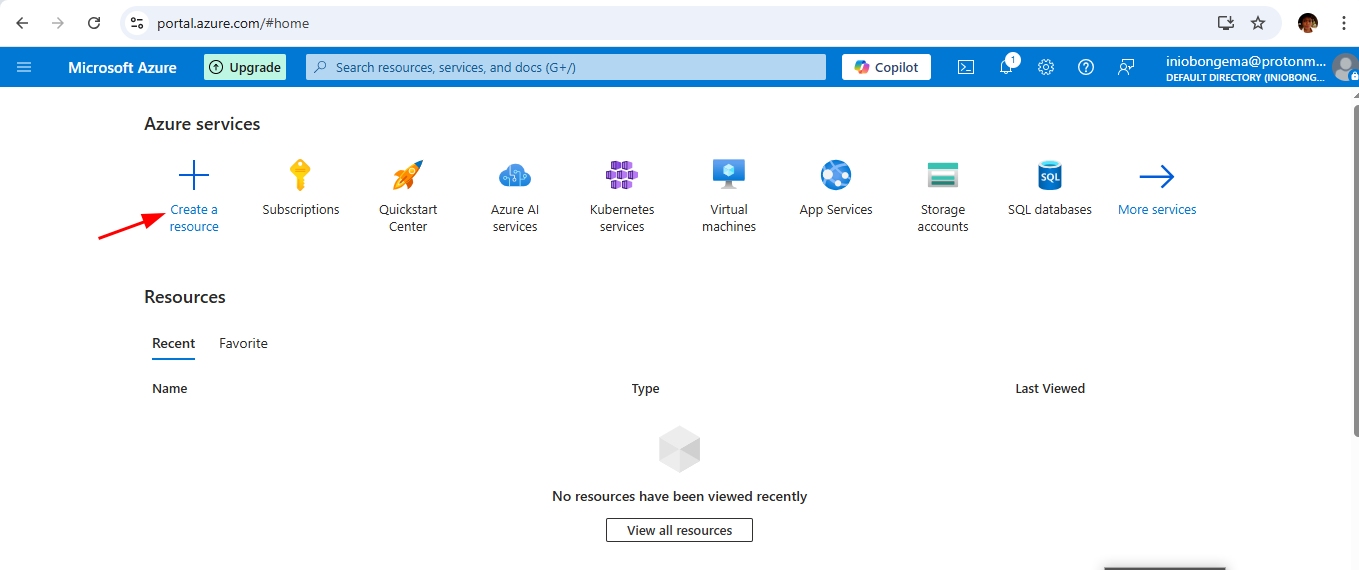This screenshot has height=570, width=1359.
Task: Open Quickstart Center rocket icon
Action: 408,176
